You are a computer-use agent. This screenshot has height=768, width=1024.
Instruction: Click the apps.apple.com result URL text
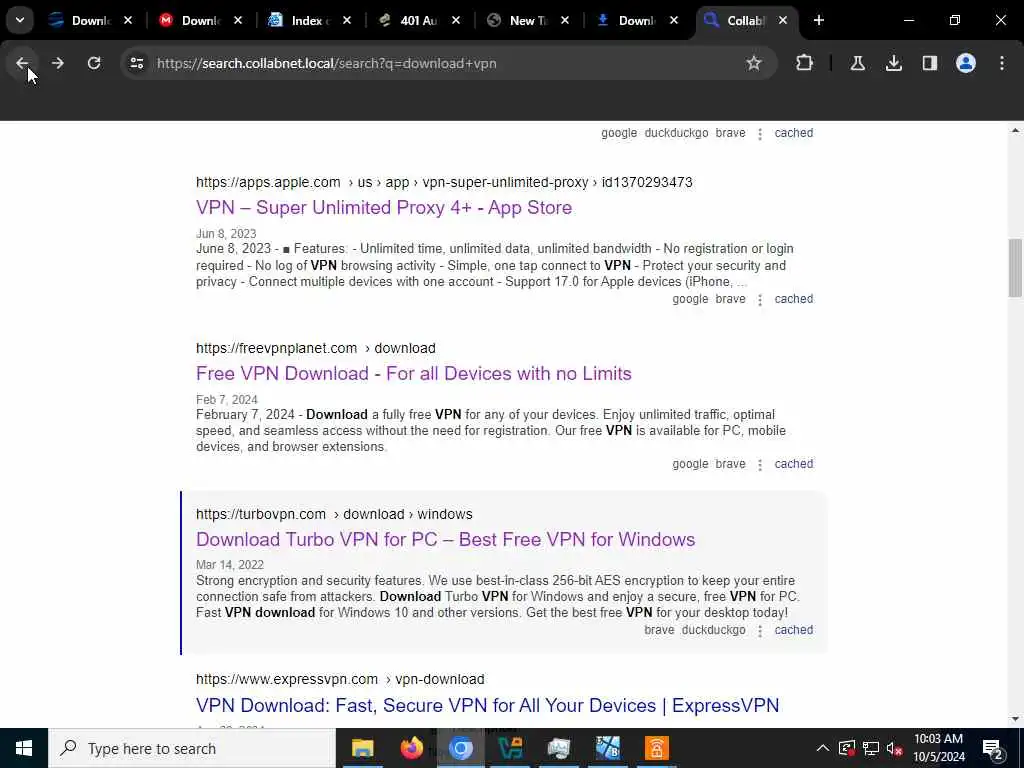point(444,183)
